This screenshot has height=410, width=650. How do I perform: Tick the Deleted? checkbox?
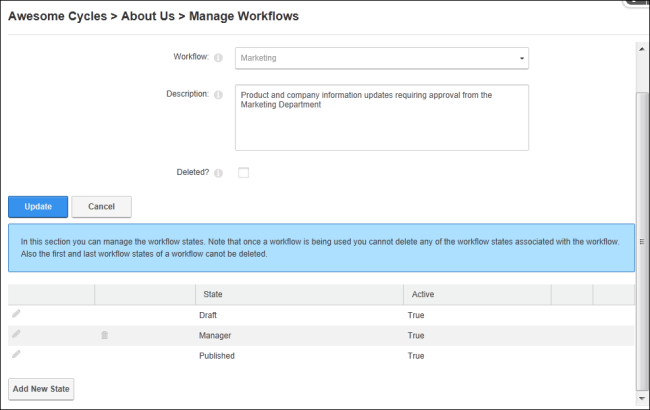[x=243, y=172]
